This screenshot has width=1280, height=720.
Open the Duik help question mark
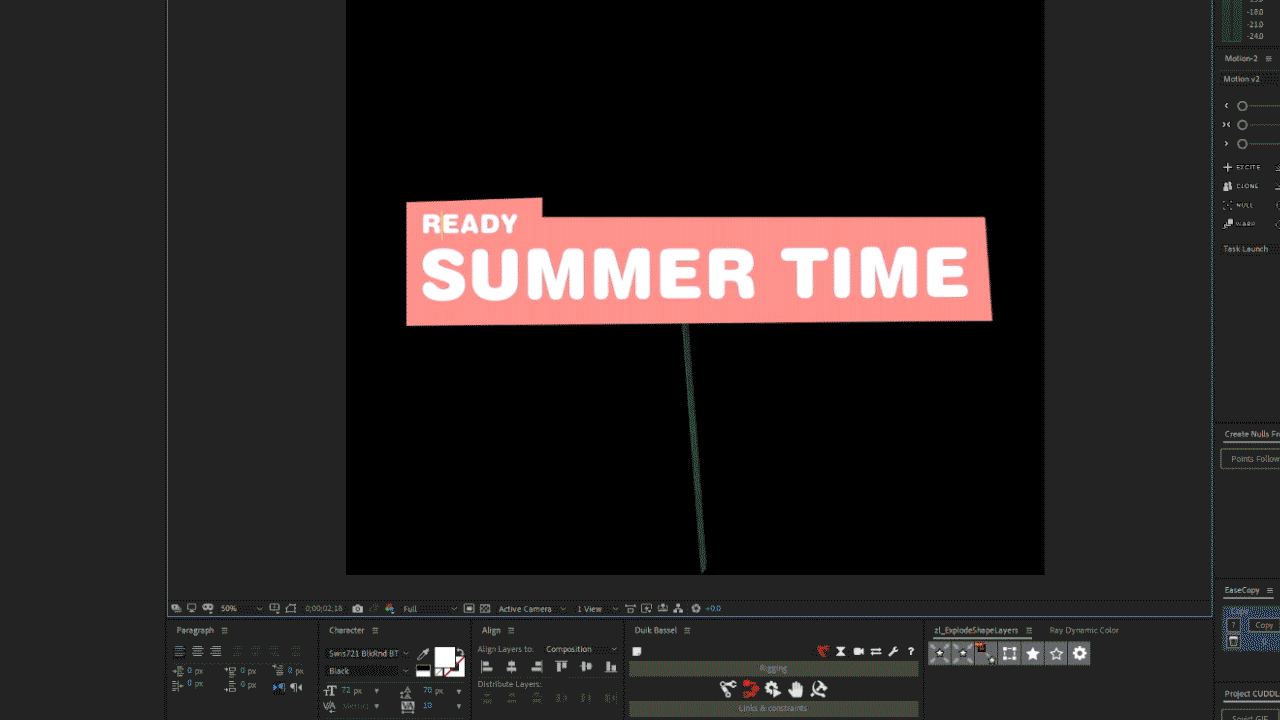click(x=911, y=651)
